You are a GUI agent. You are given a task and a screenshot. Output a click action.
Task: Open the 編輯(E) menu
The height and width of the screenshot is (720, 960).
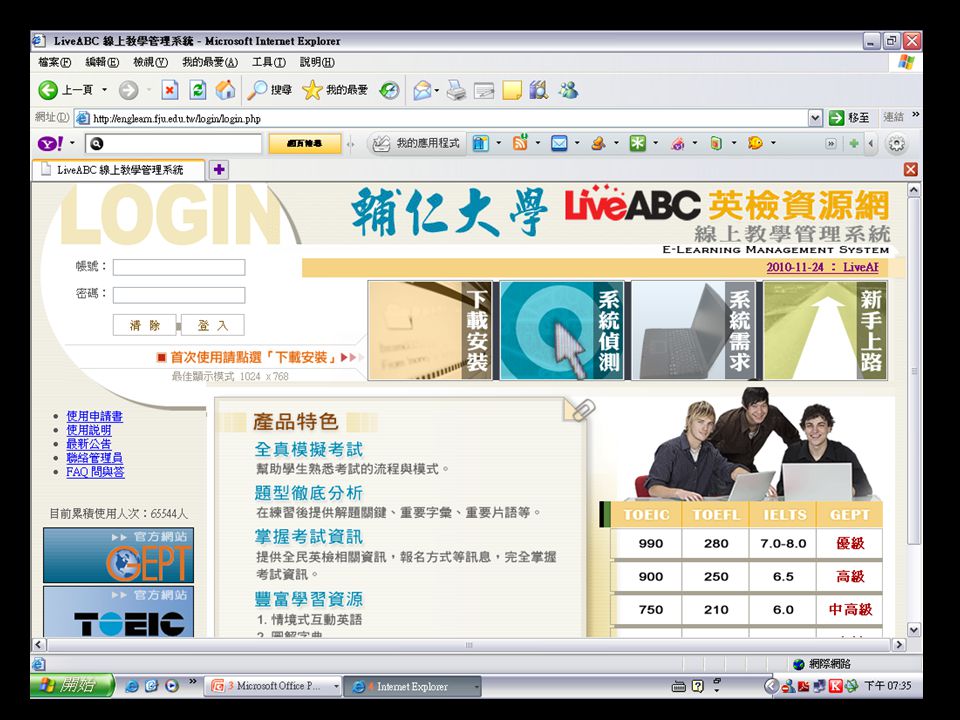click(x=102, y=62)
